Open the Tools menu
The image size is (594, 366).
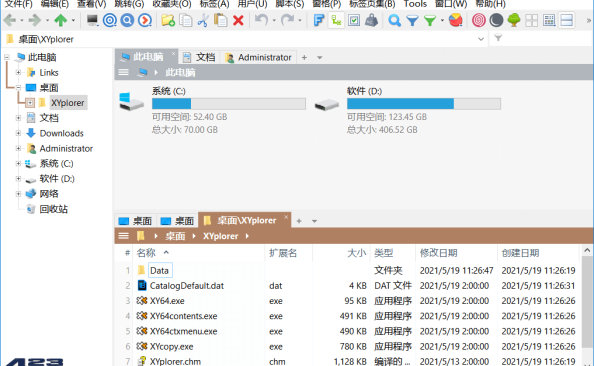(415, 4)
